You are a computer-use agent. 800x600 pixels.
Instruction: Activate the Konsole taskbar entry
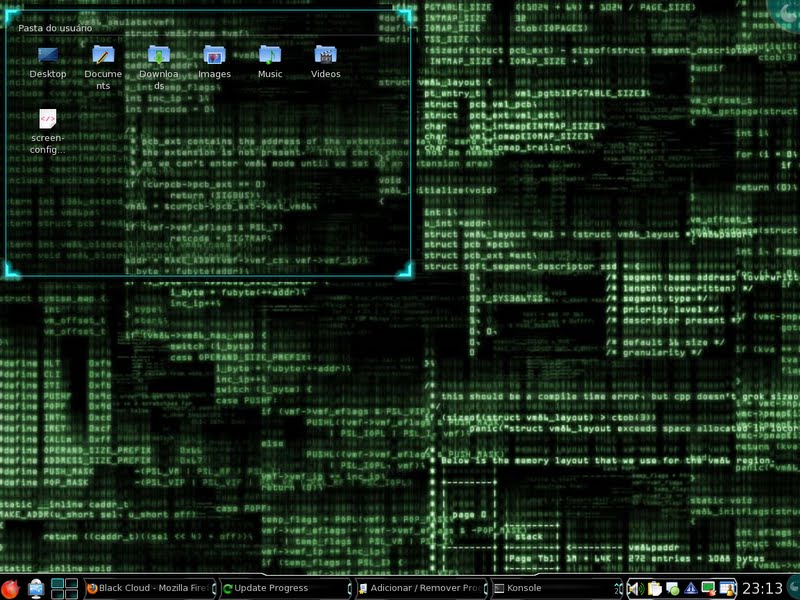pos(556,588)
